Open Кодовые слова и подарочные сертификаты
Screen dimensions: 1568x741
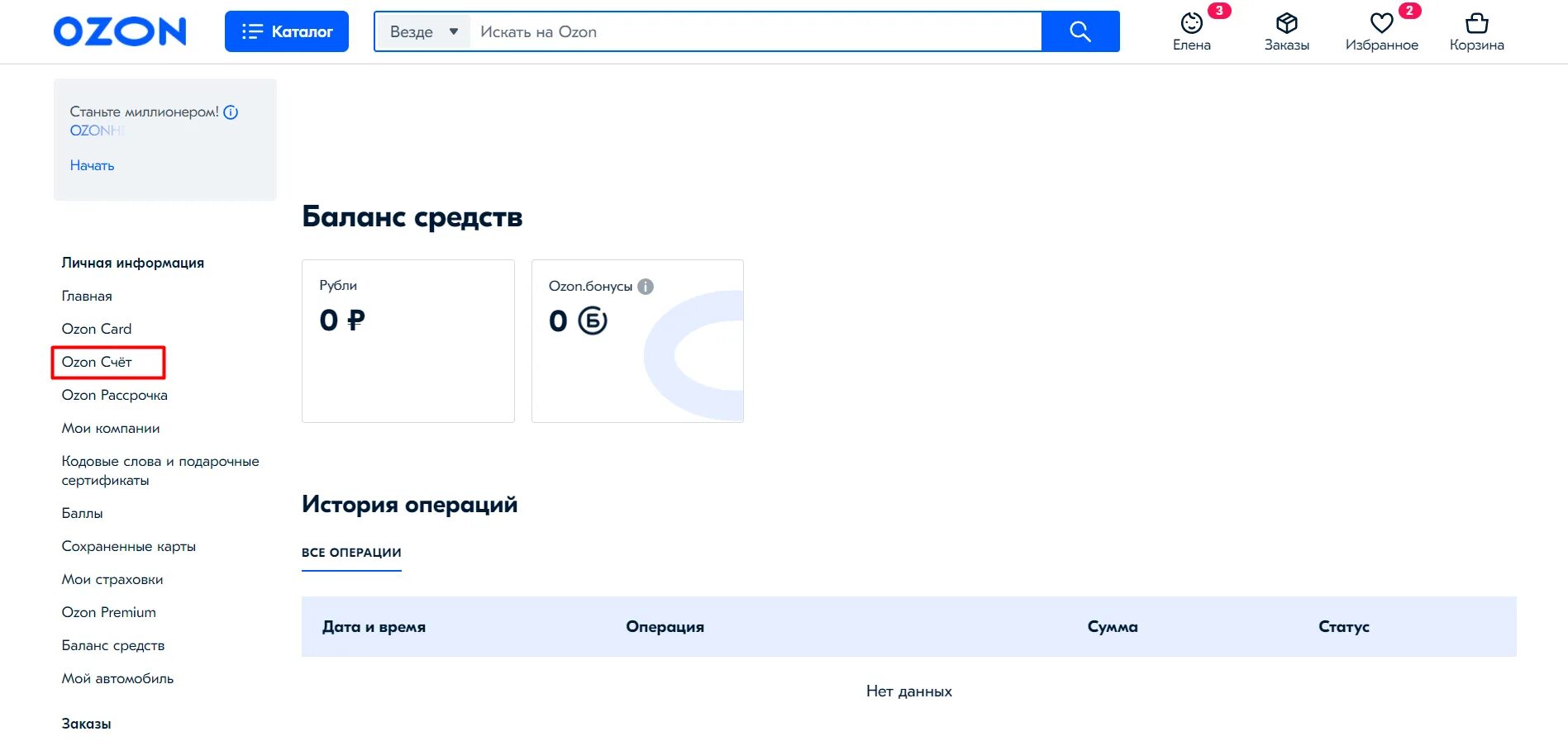tap(160, 470)
